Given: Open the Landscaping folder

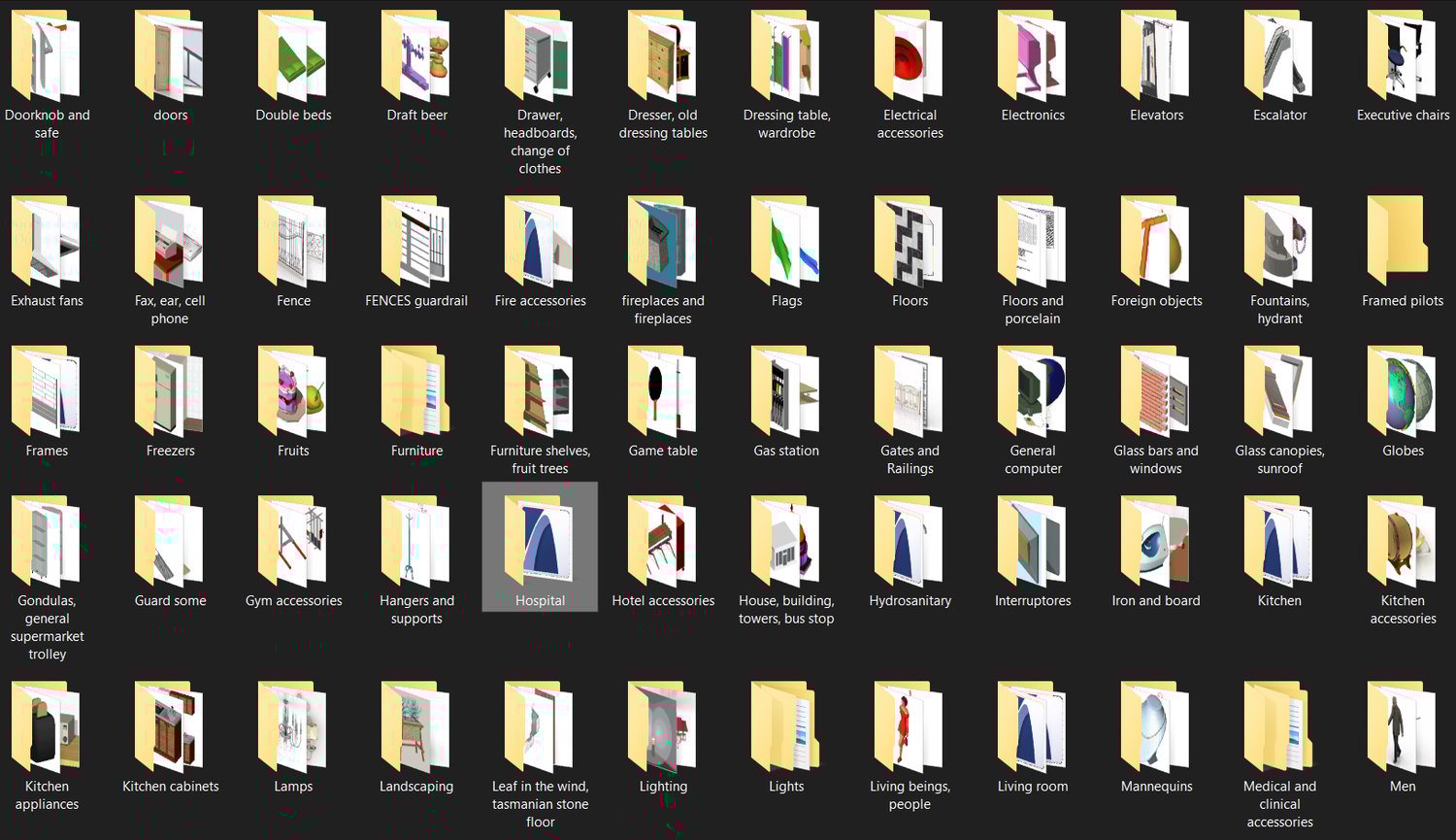Looking at the screenshot, I should tap(416, 726).
